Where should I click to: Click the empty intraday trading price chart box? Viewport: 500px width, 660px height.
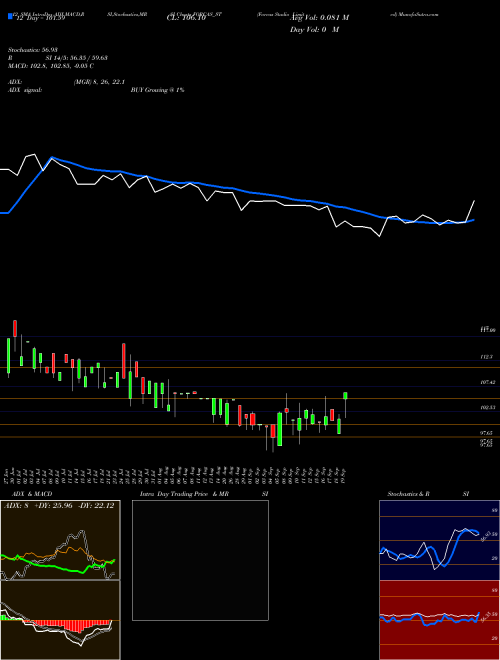tap(200, 560)
